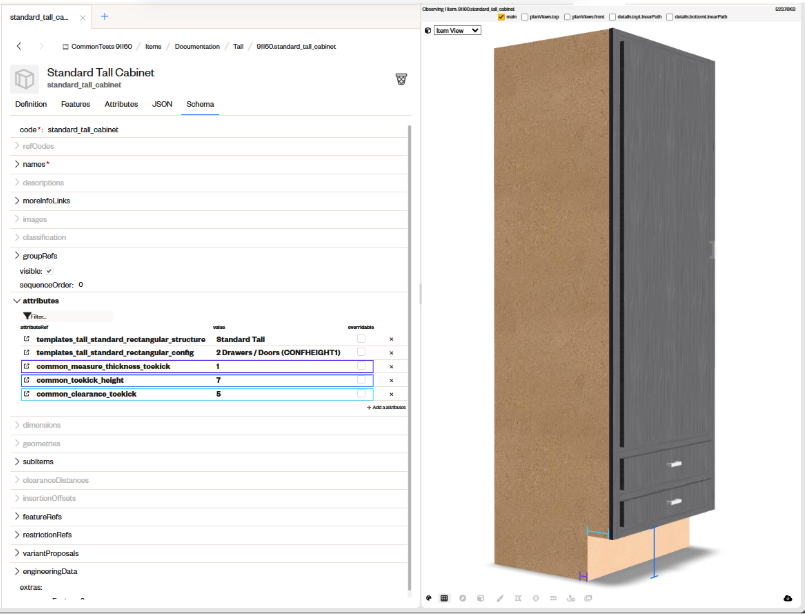
Task: Uncheck the main view checkbox
Action: [x=501, y=17]
